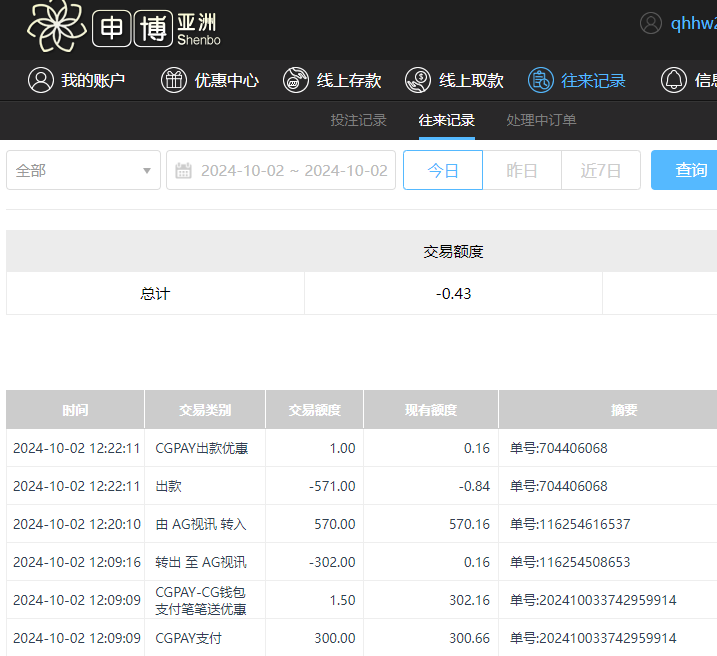Click the 优惠中心 gift icon
The image size is (717, 656).
click(x=174, y=81)
